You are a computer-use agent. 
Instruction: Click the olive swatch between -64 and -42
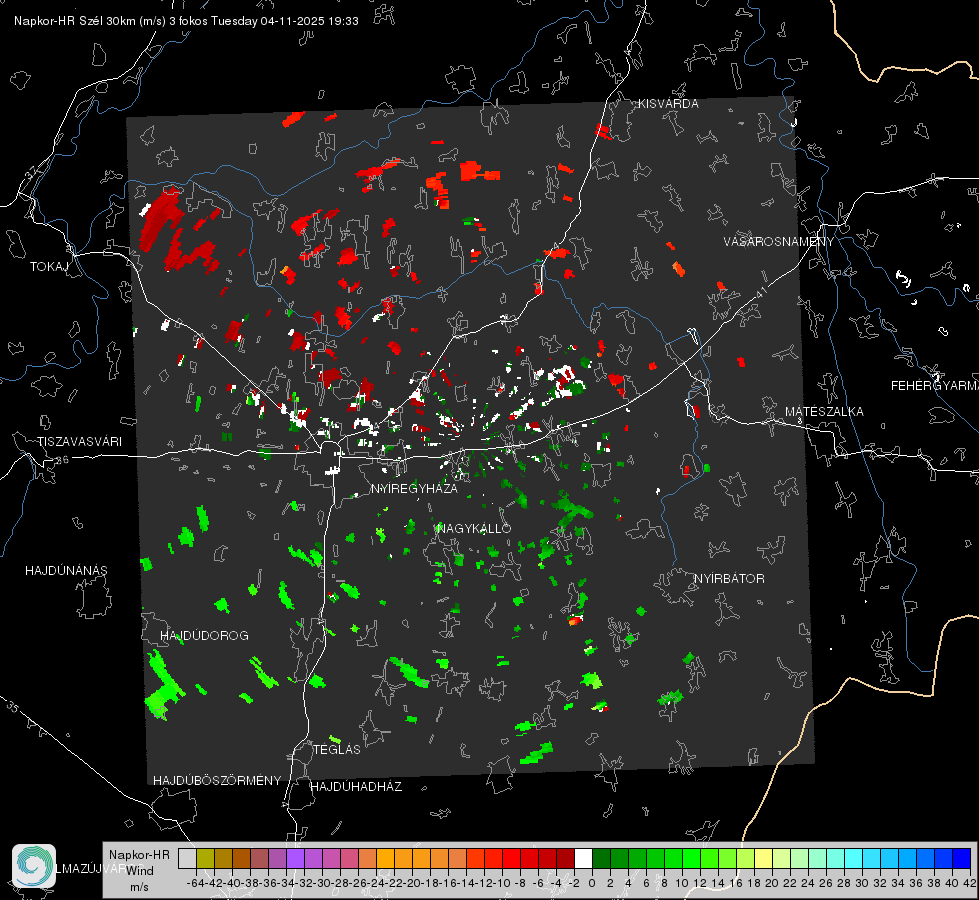(205, 858)
